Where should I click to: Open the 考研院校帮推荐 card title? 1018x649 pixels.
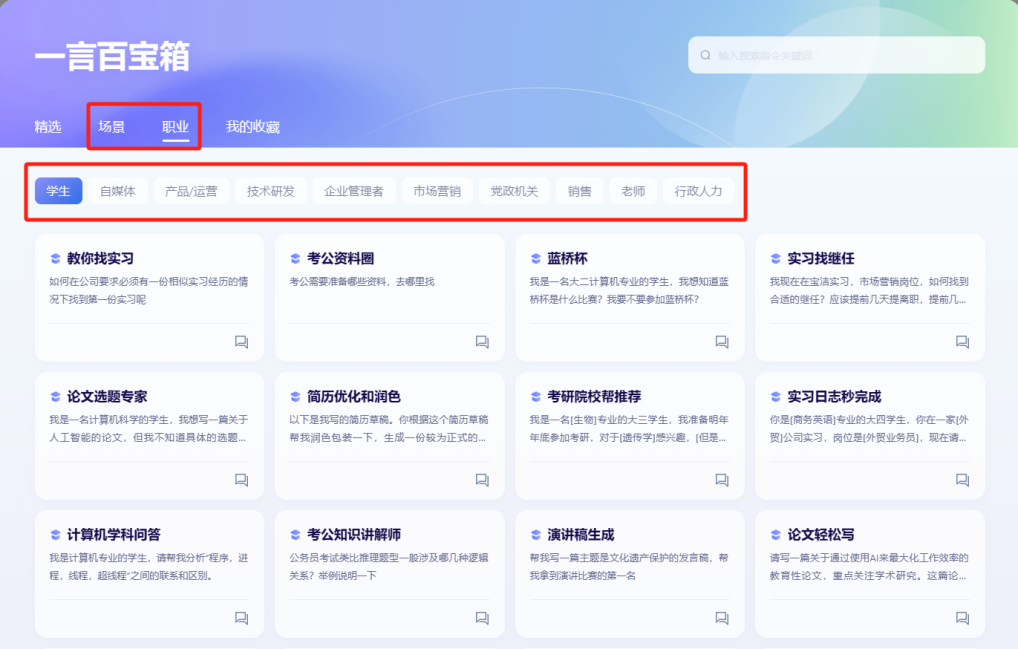(594, 397)
